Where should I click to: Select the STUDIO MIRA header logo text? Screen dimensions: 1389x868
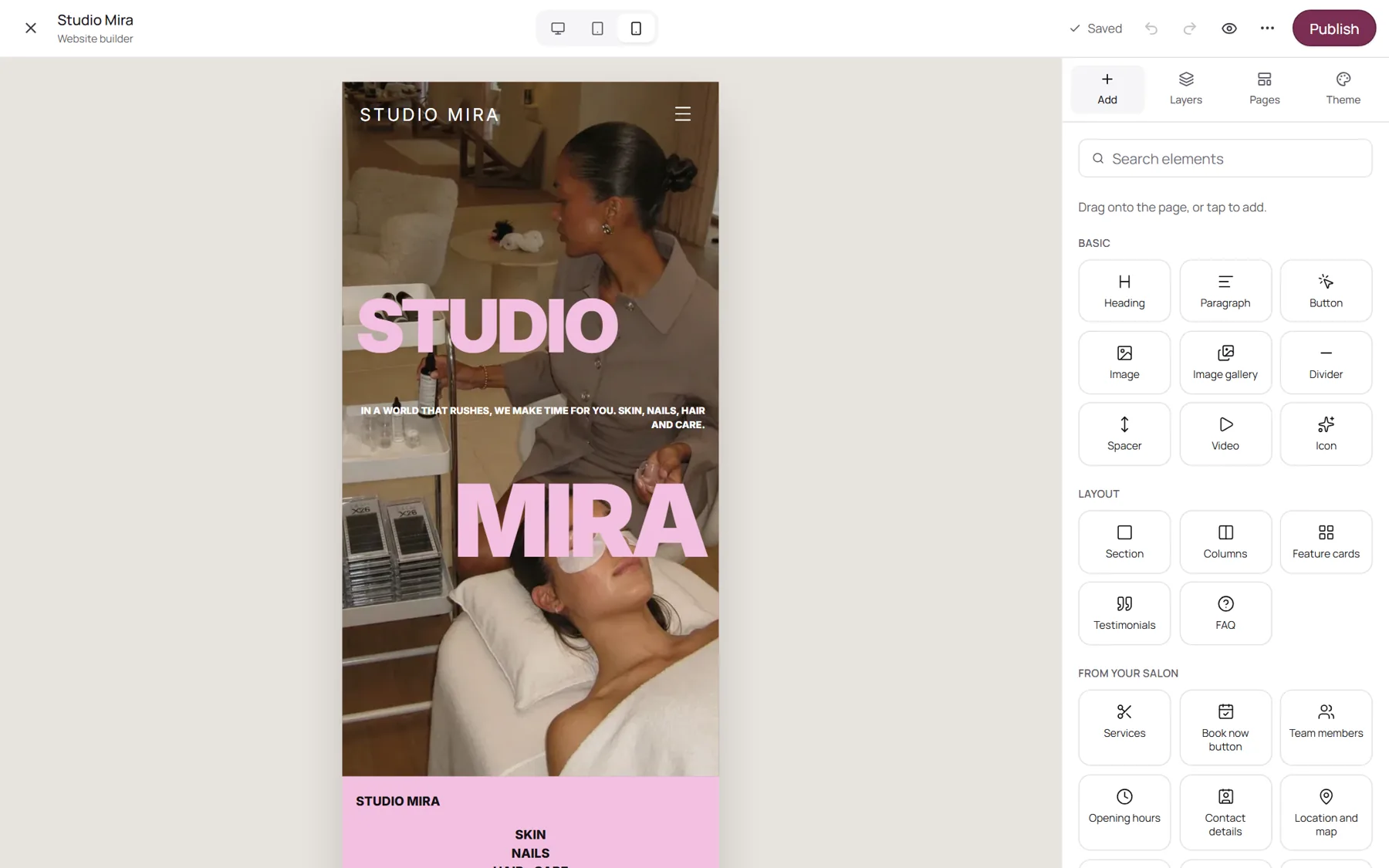(x=430, y=115)
